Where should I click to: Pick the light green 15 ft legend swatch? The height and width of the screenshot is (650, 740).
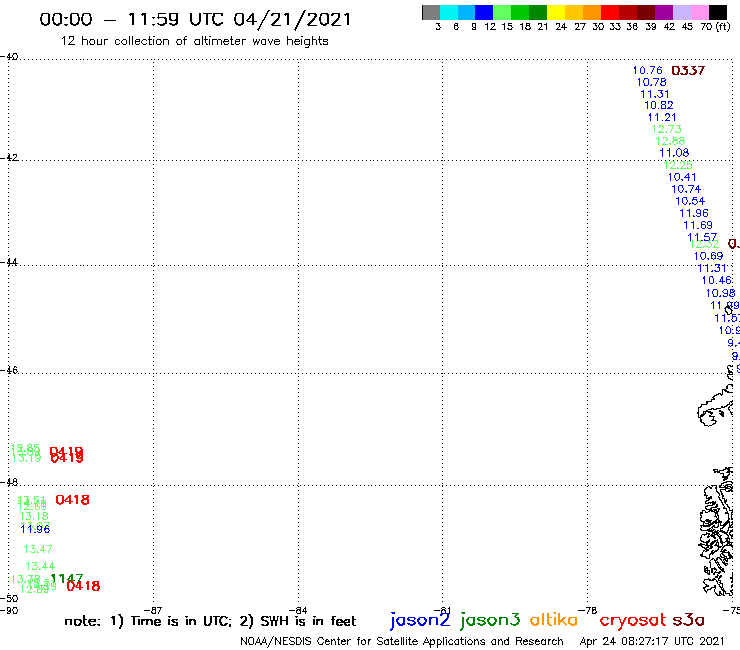502,12
